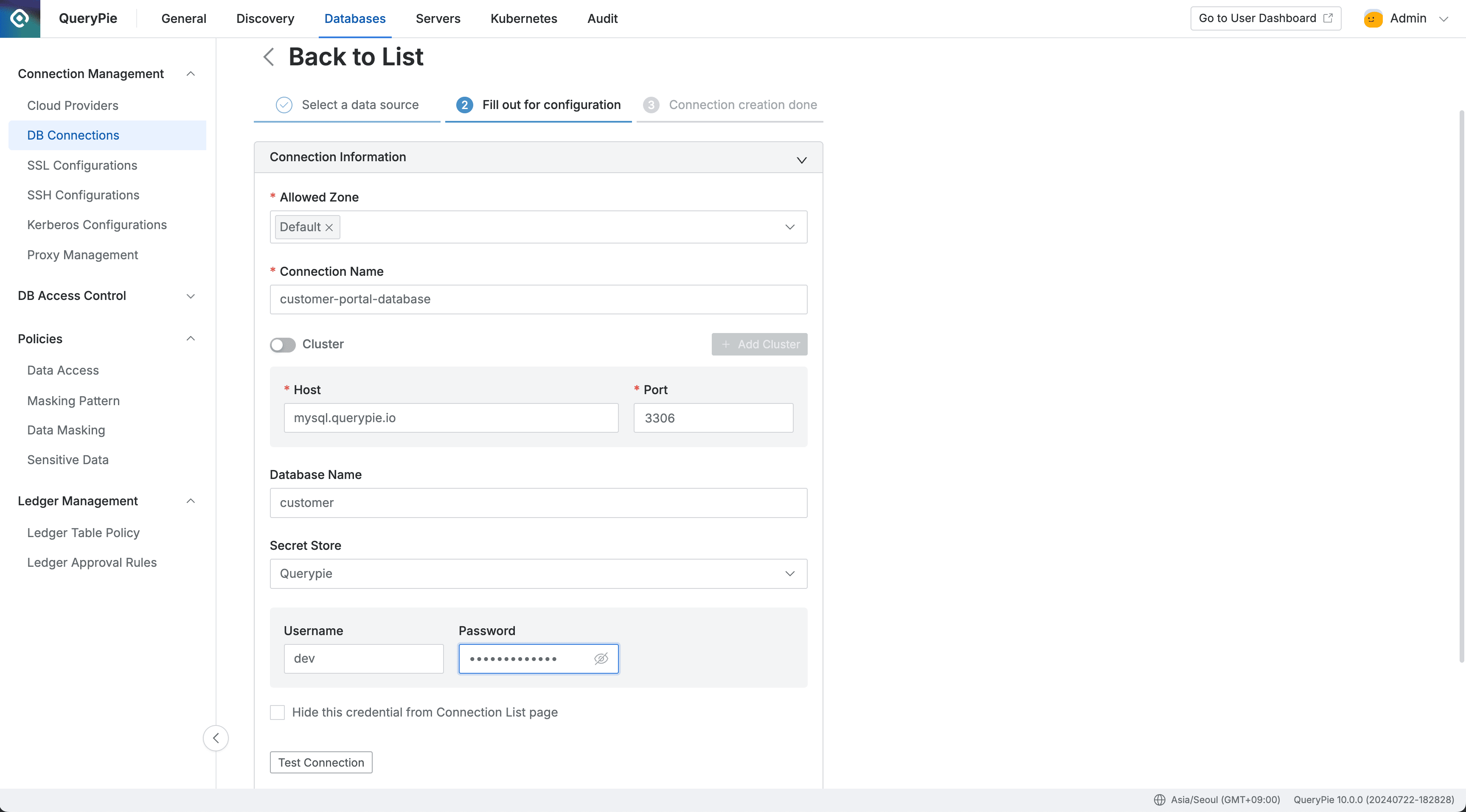Viewport: 1466px width, 812px height.
Task: Open the Audit menu
Action: pyautogui.click(x=602, y=18)
